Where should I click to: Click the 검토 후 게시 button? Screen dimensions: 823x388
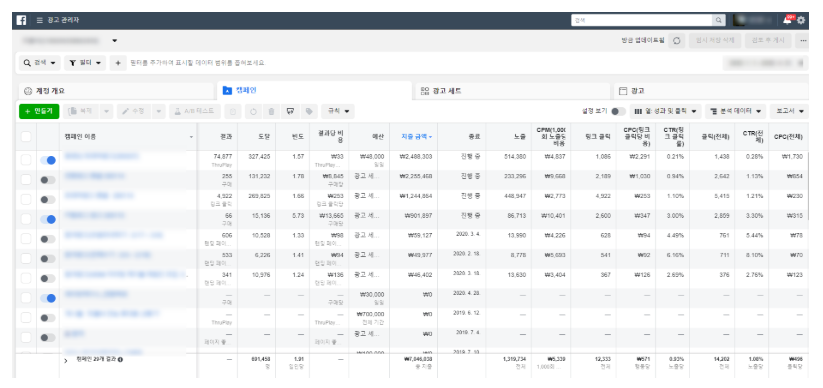(x=768, y=40)
